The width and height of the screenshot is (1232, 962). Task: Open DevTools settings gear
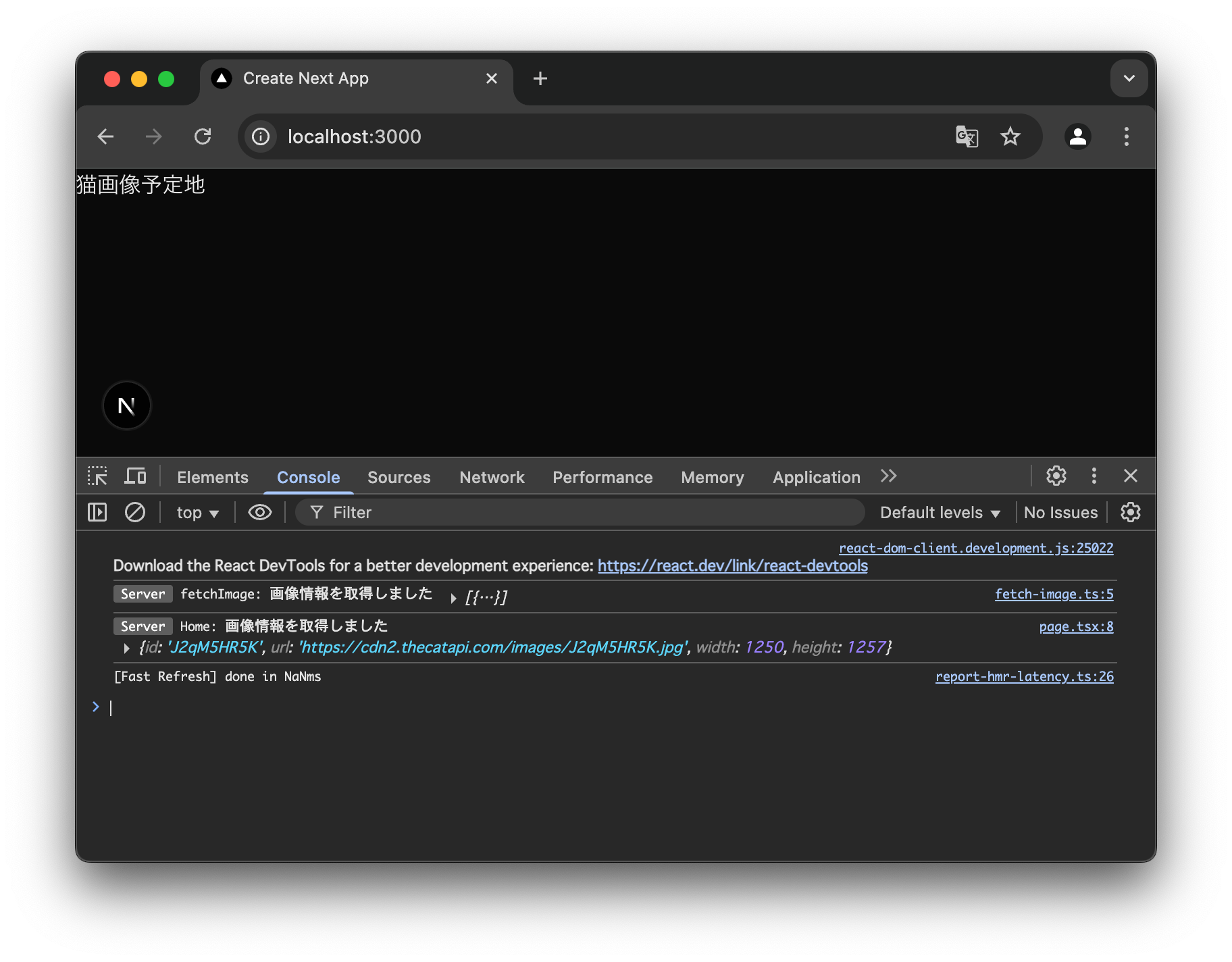1056,476
